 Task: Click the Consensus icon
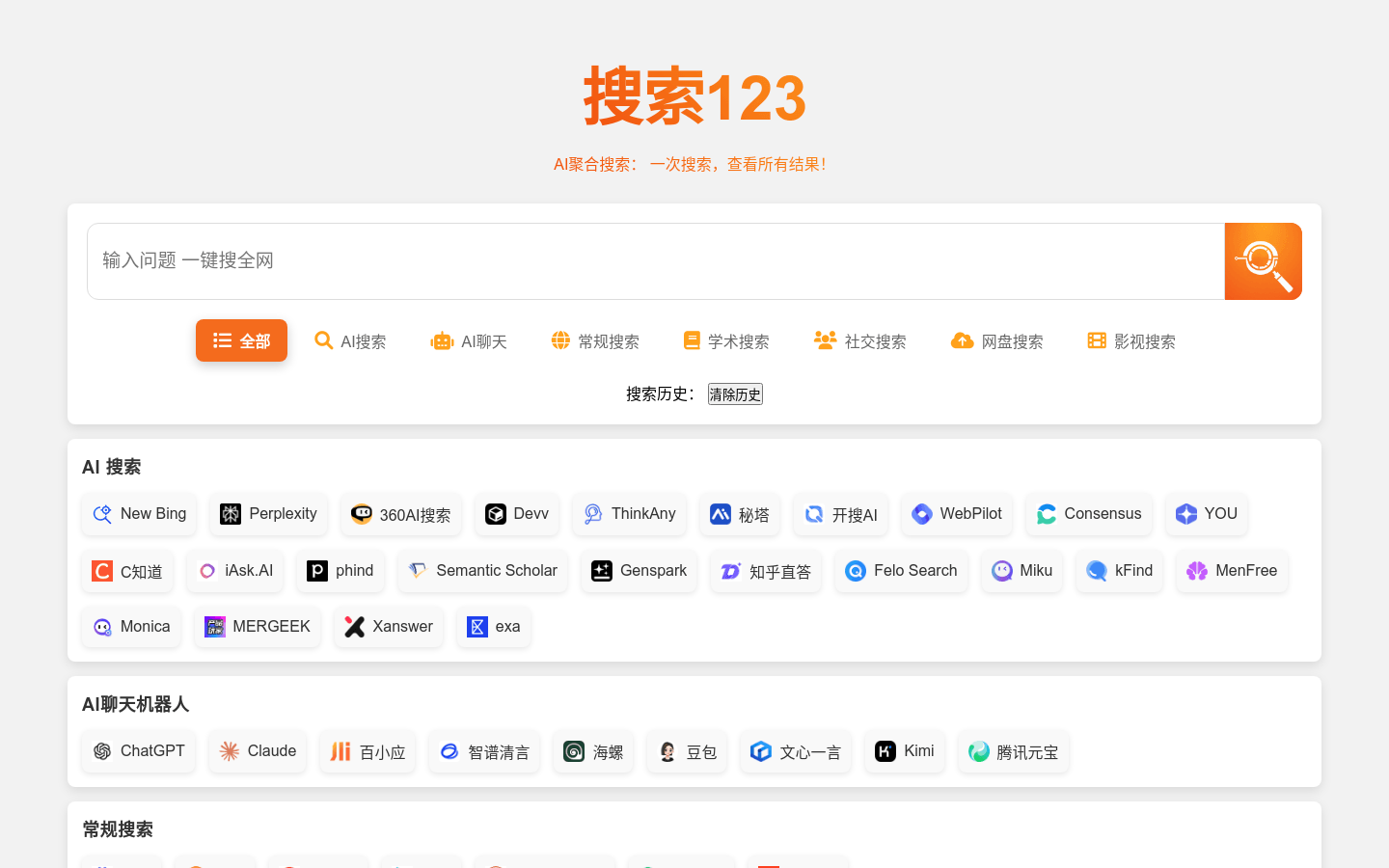(1047, 514)
